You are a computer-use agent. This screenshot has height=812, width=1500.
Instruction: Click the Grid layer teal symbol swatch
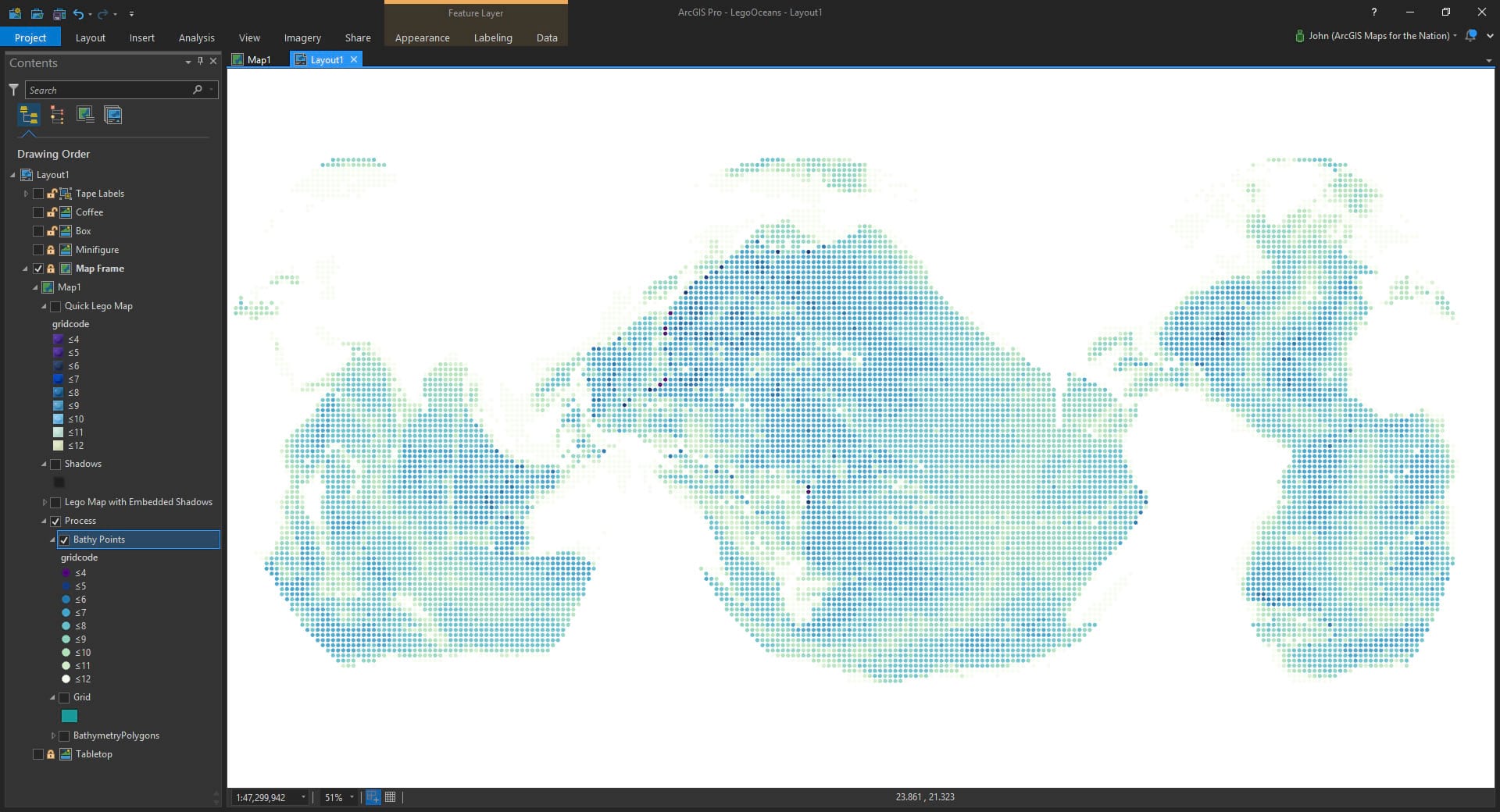tap(70, 716)
